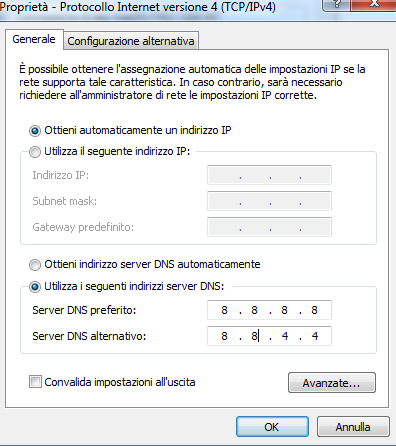Image resolution: width=396 pixels, height=446 pixels.
Task: Select Utilizza i seguenti indirizzi server DNS
Action: (x=35, y=287)
